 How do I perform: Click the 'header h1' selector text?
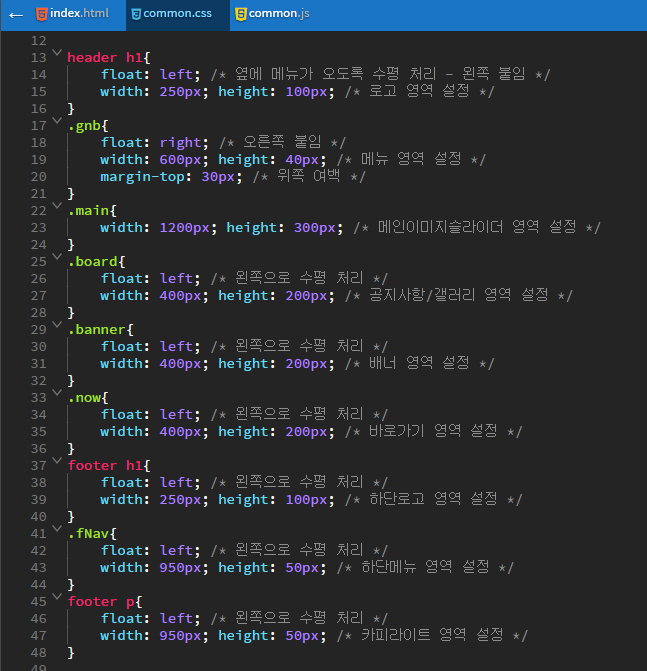105,57
